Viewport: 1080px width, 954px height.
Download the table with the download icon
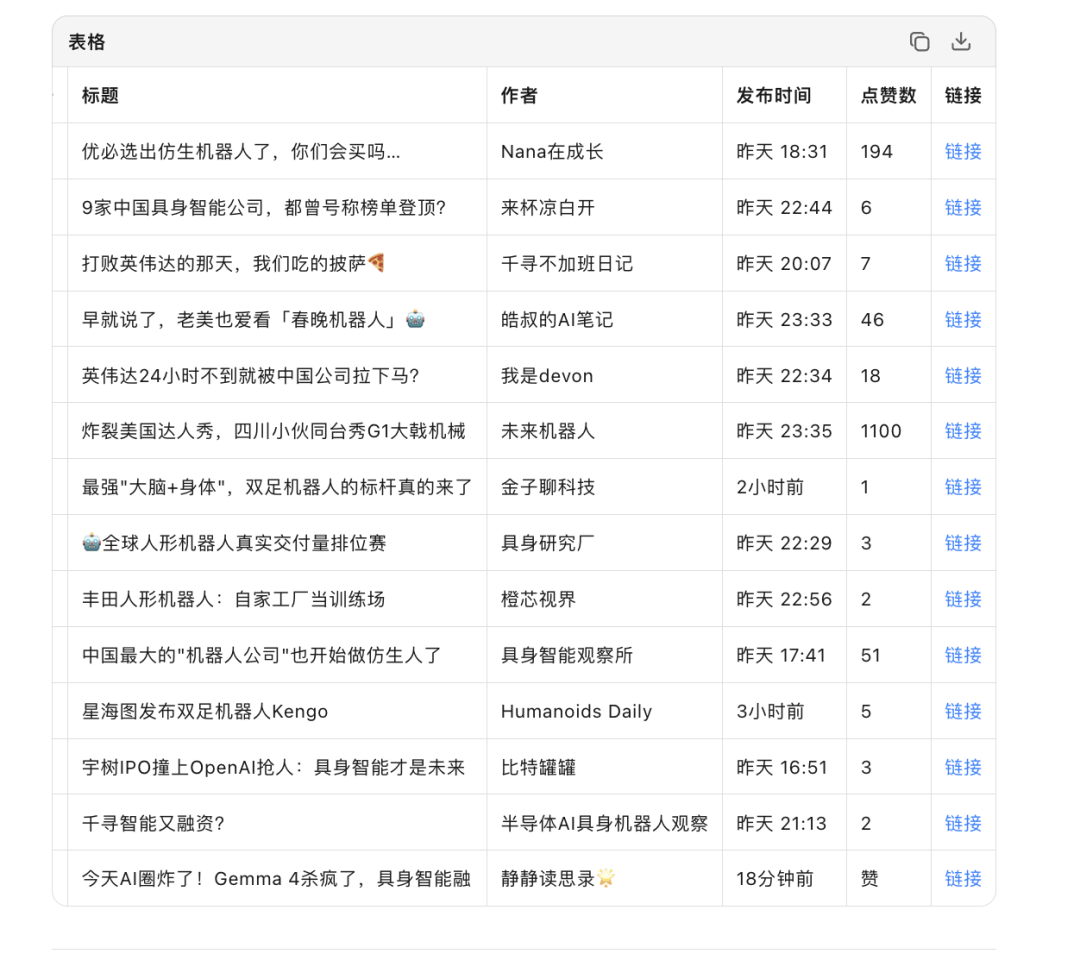[x=961, y=41]
